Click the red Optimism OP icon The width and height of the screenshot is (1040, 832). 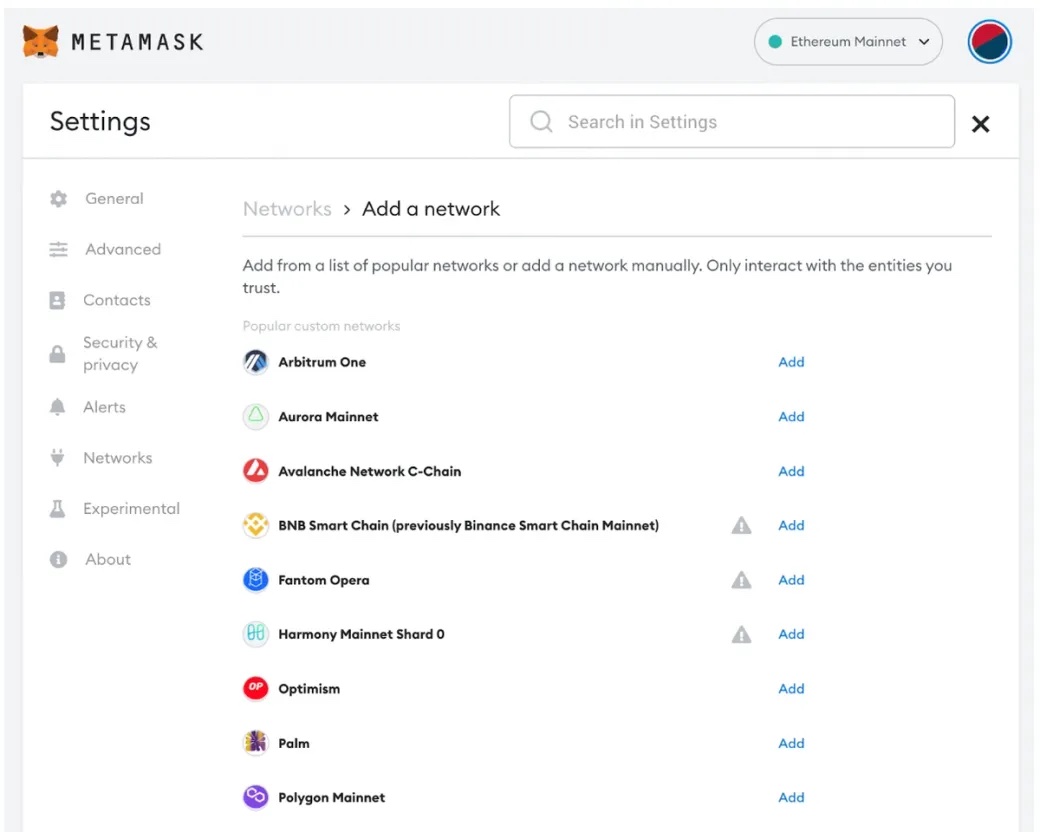(256, 688)
